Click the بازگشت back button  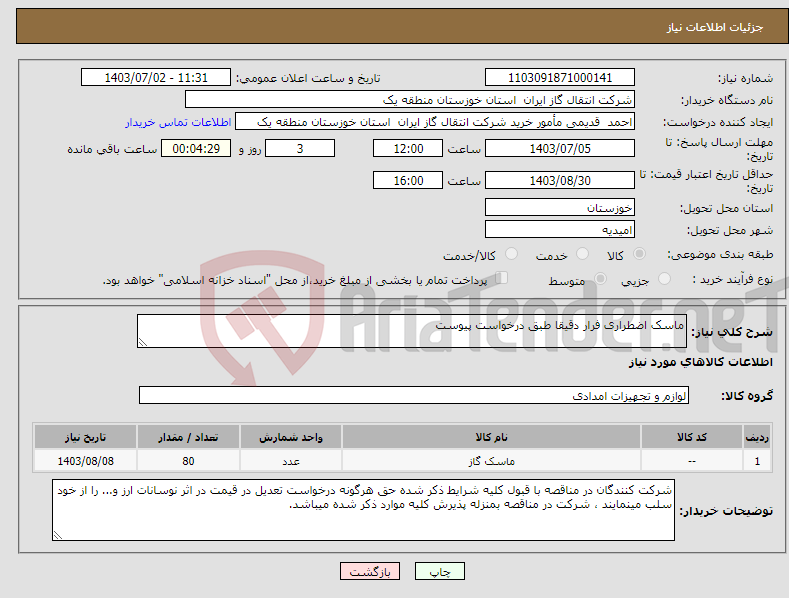pyautogui.click(x=370, y=571)
